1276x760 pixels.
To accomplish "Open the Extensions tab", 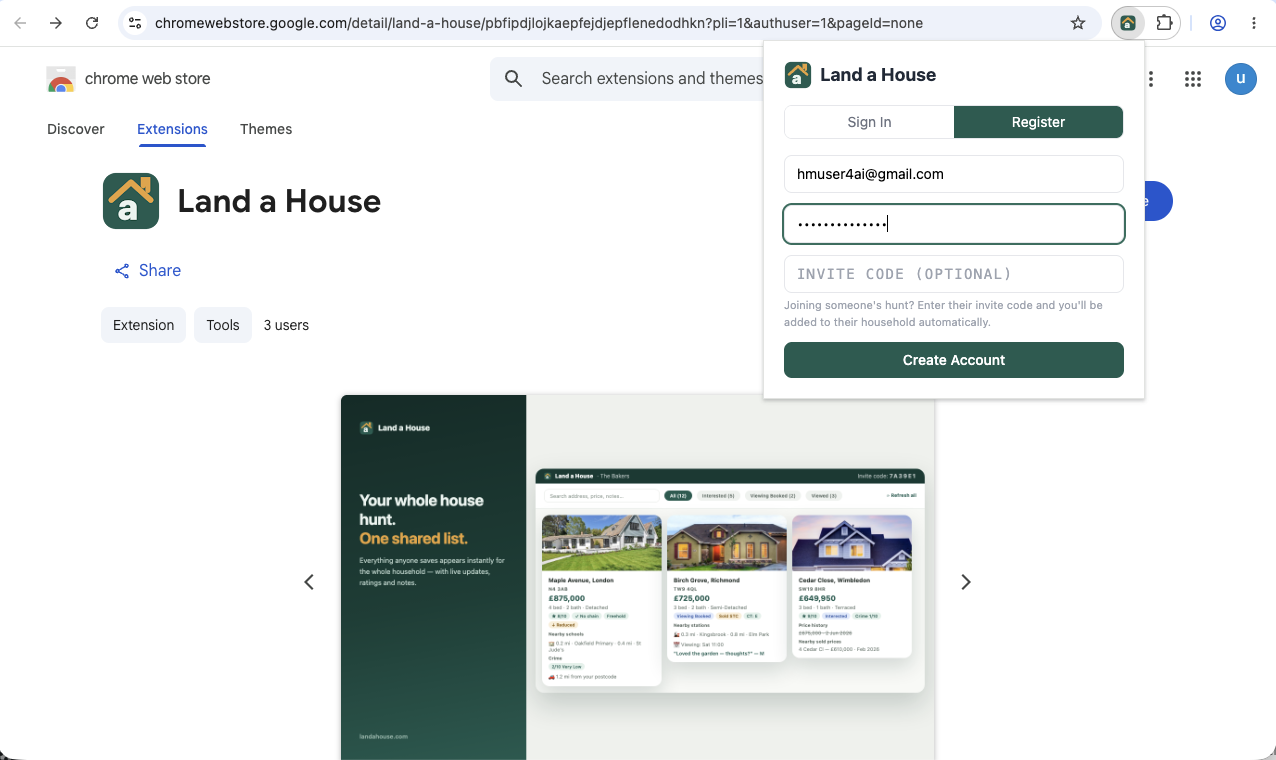I will [x=172, y=129].
